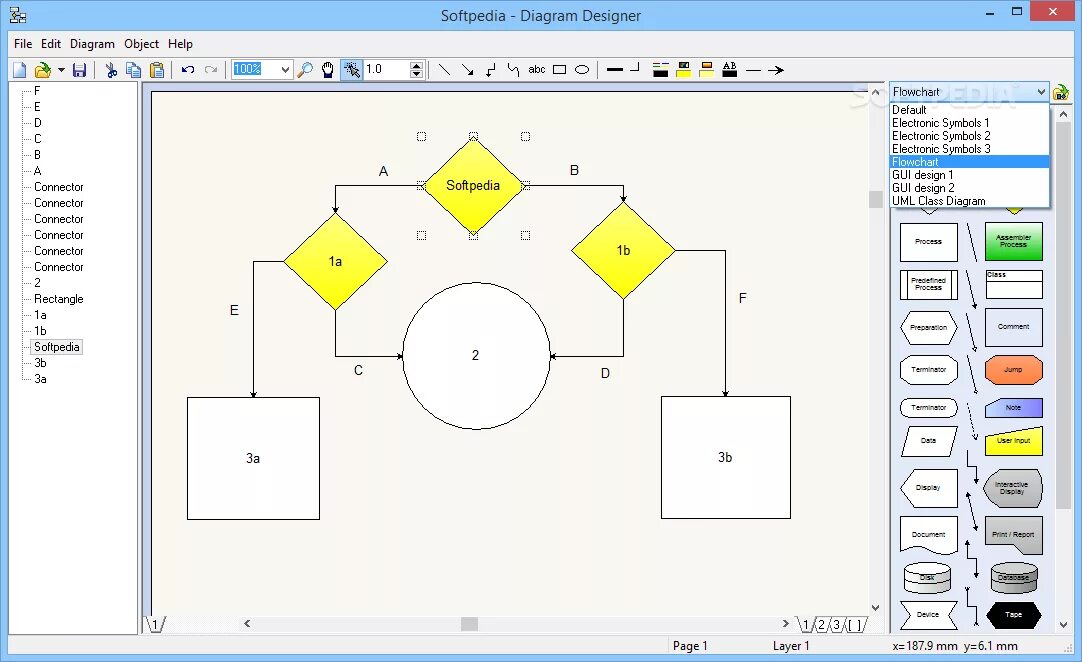This screenshot has height=662, width=1082.
Task: Activate the Hand pan tool
Action: click(x=328, y=69)
